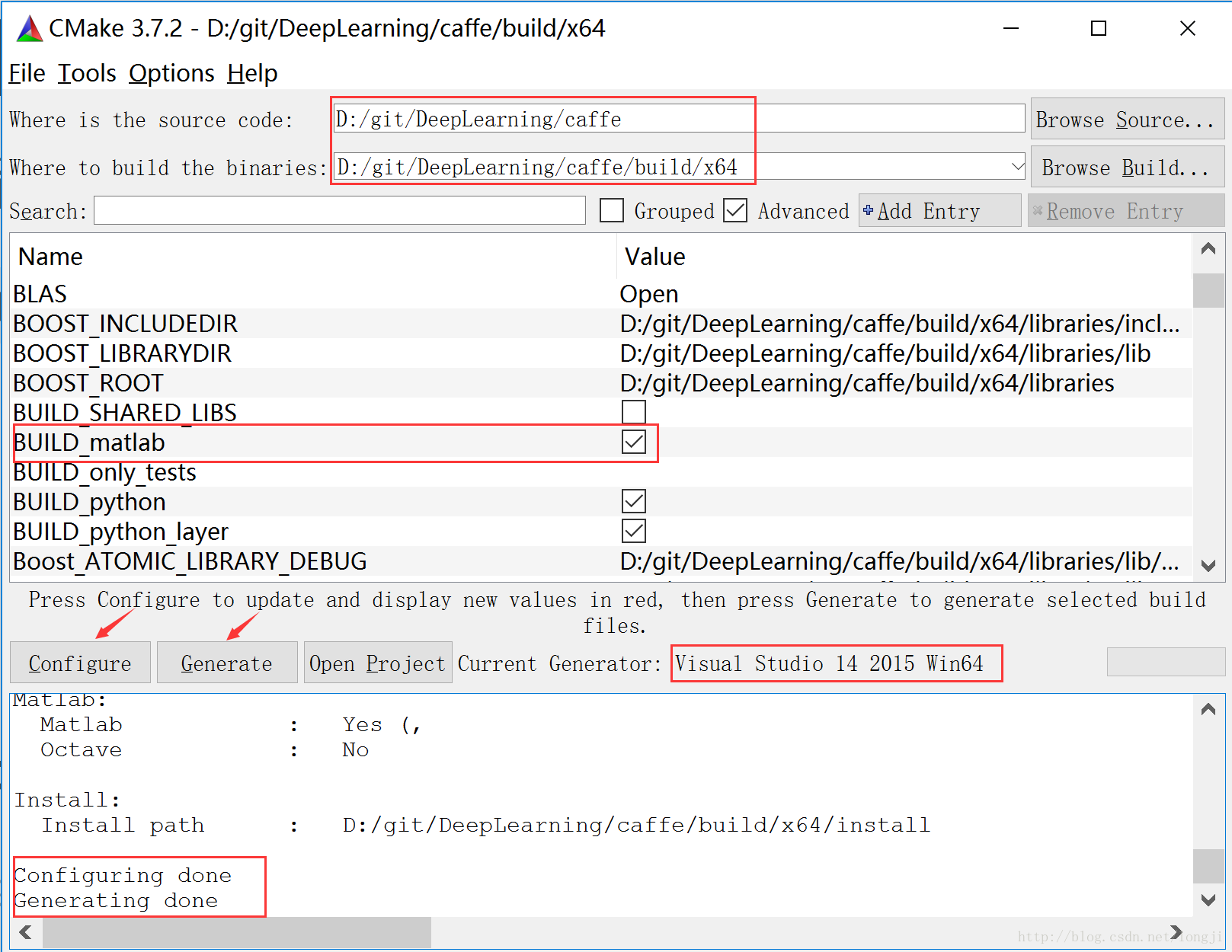Click into the Search input field
Image resolution: width=1232 pixels, height=952 pixels.
coord(339,211)
